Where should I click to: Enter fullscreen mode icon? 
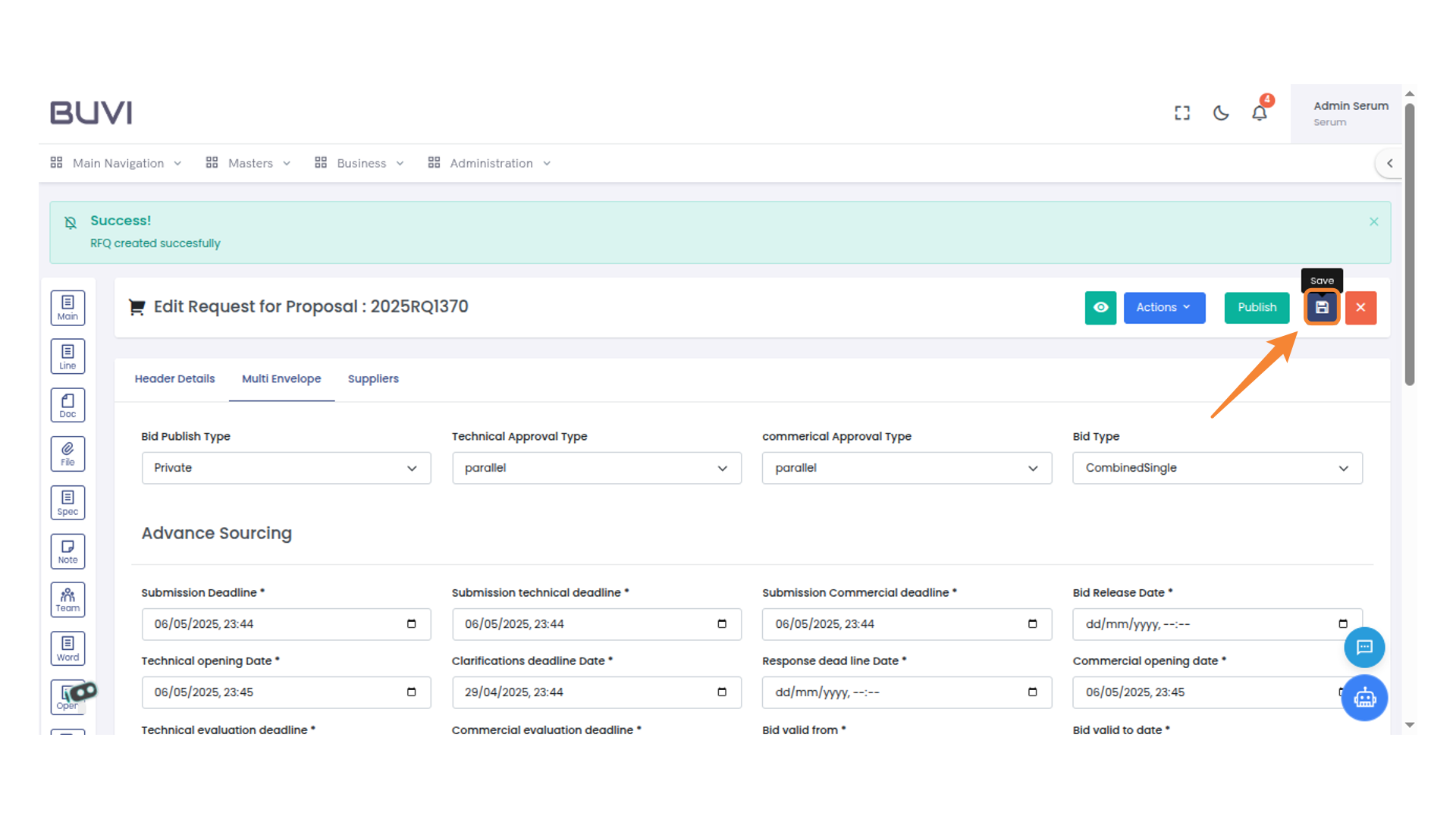tap(1182, 114)
